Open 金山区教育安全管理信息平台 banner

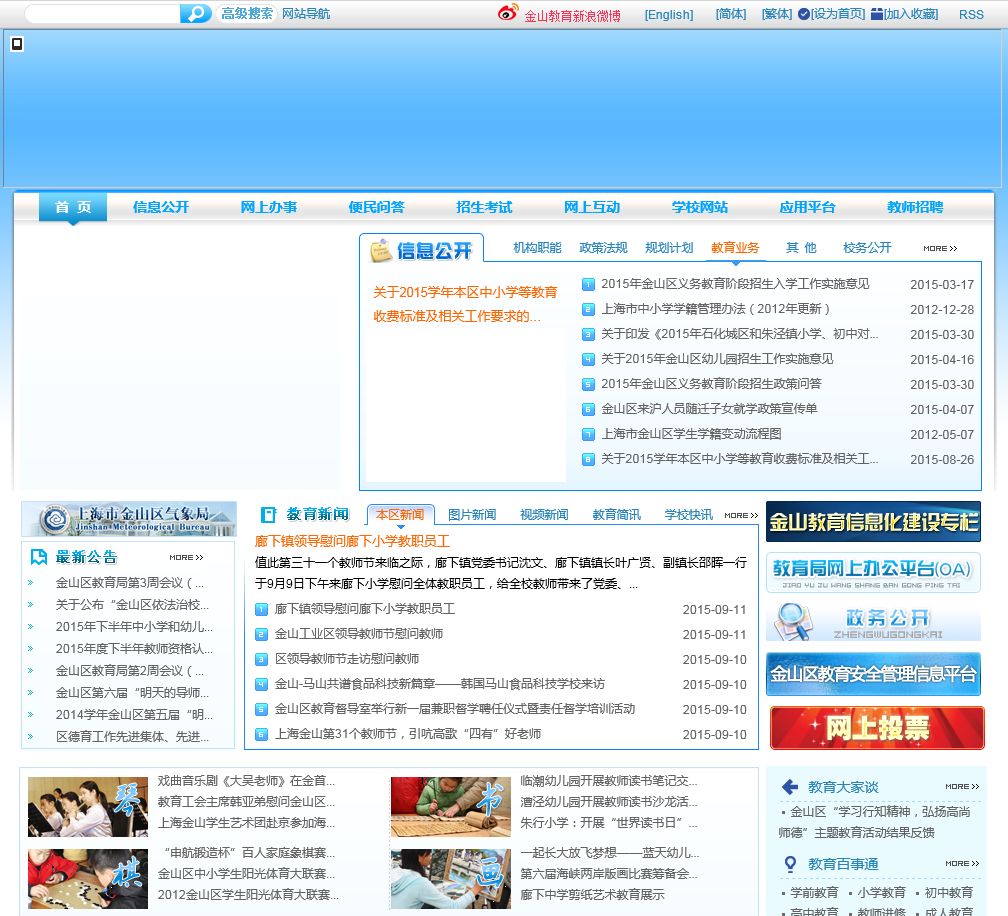873,674
